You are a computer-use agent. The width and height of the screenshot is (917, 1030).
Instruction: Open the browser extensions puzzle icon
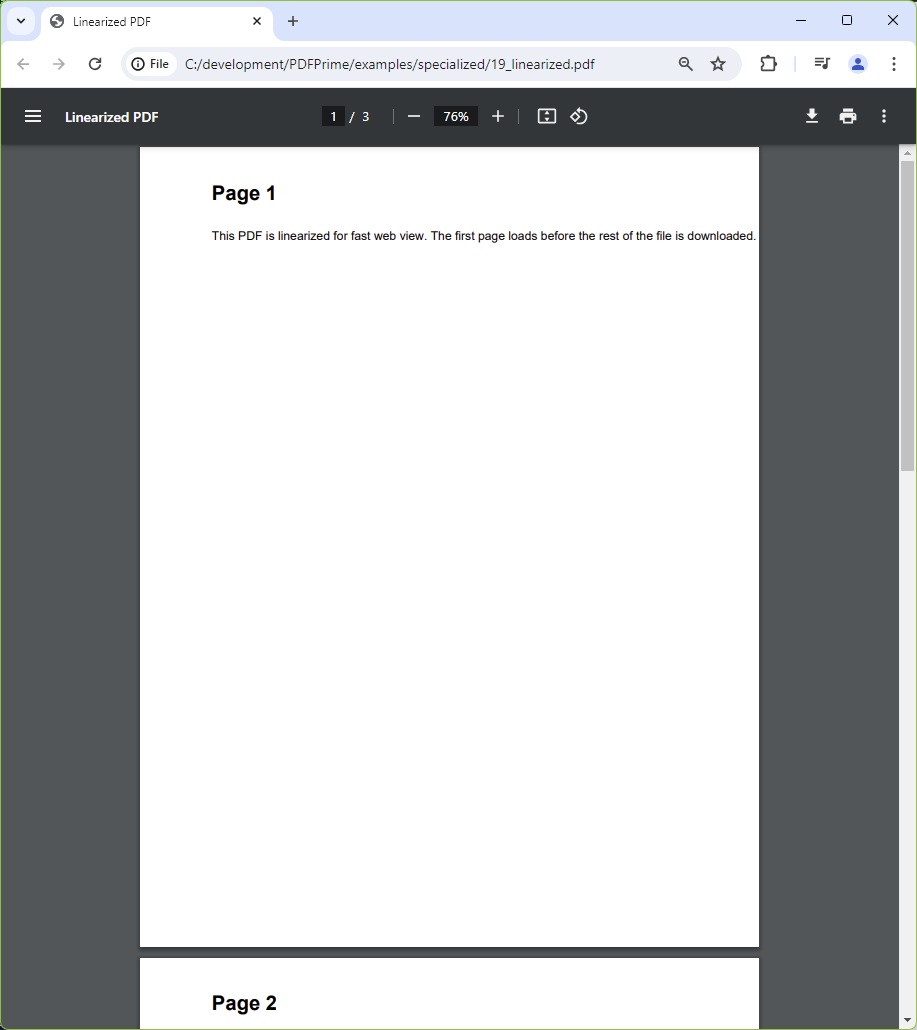tap(768, 63)
